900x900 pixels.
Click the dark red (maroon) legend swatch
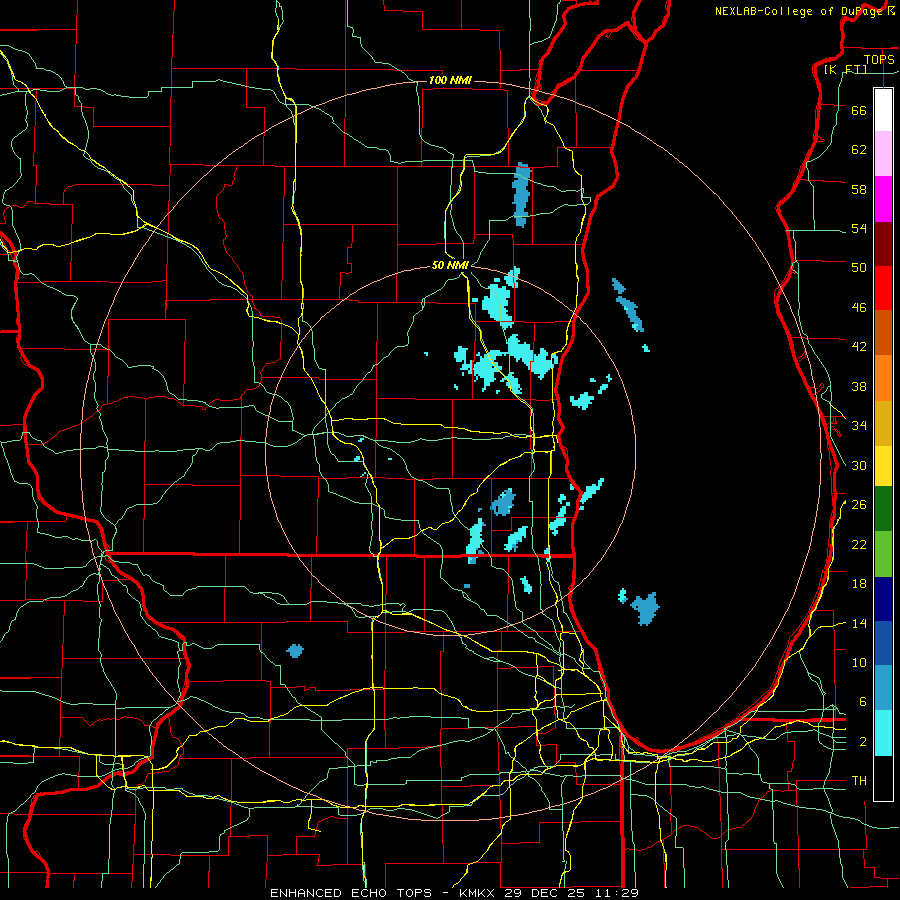click(x=883, y=244)
